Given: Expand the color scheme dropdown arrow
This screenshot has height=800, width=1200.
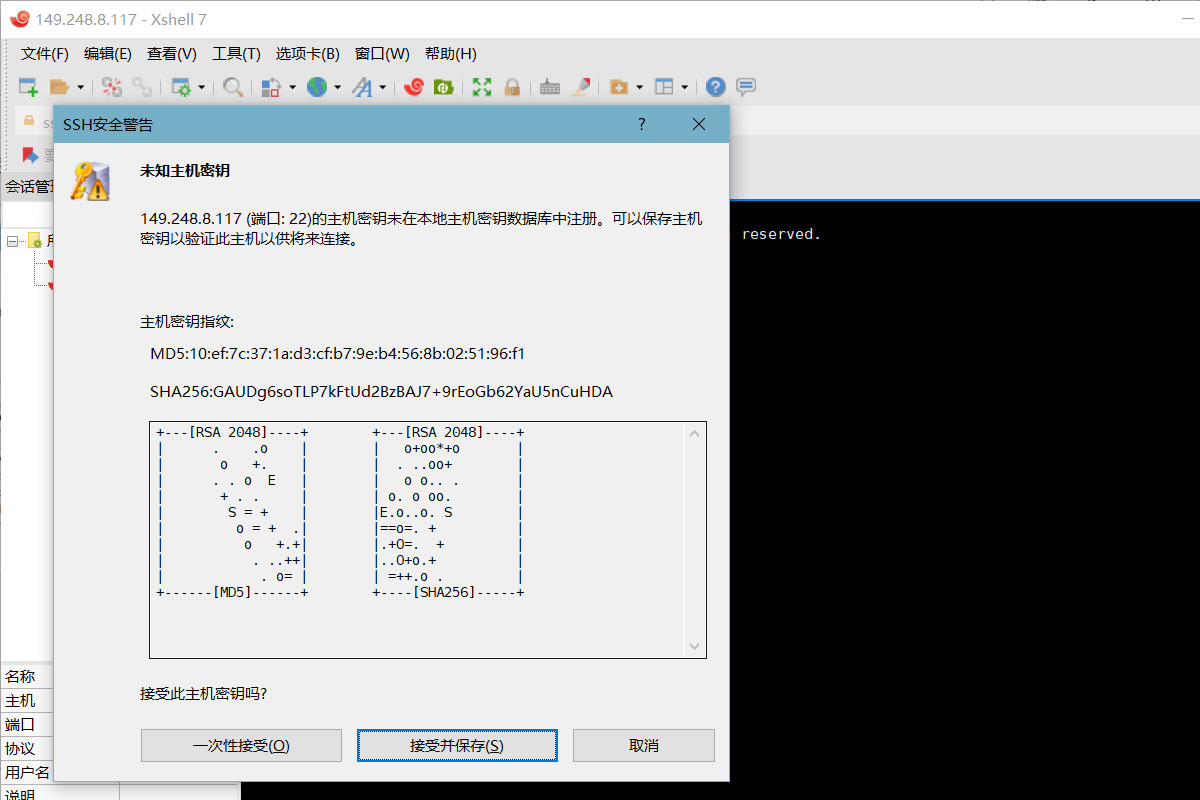Looking at the screenshot, I should 292,87.
